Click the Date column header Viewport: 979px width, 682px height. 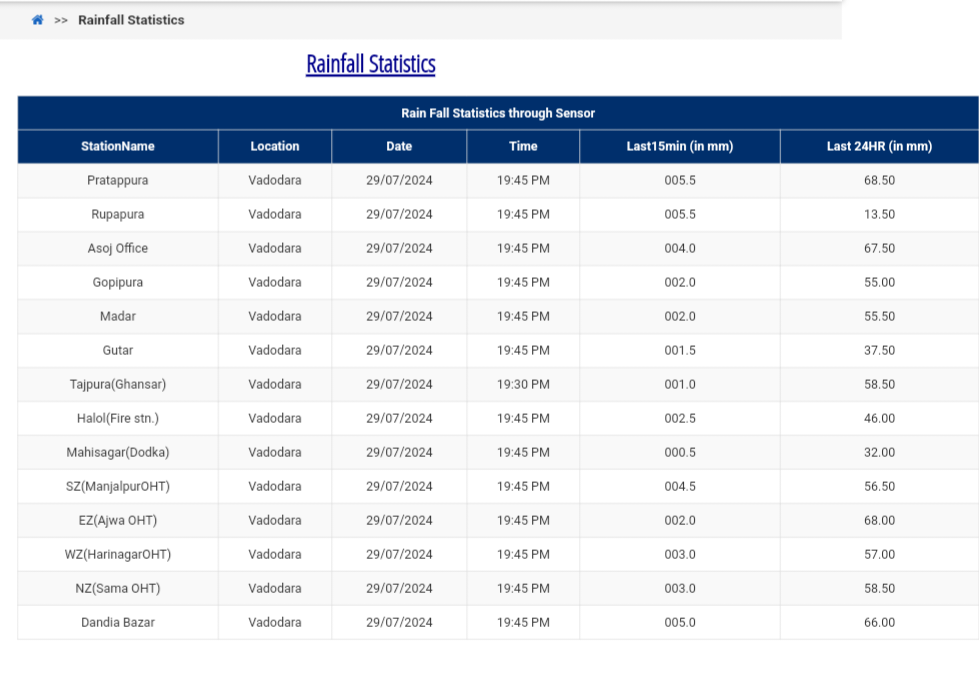399,146
